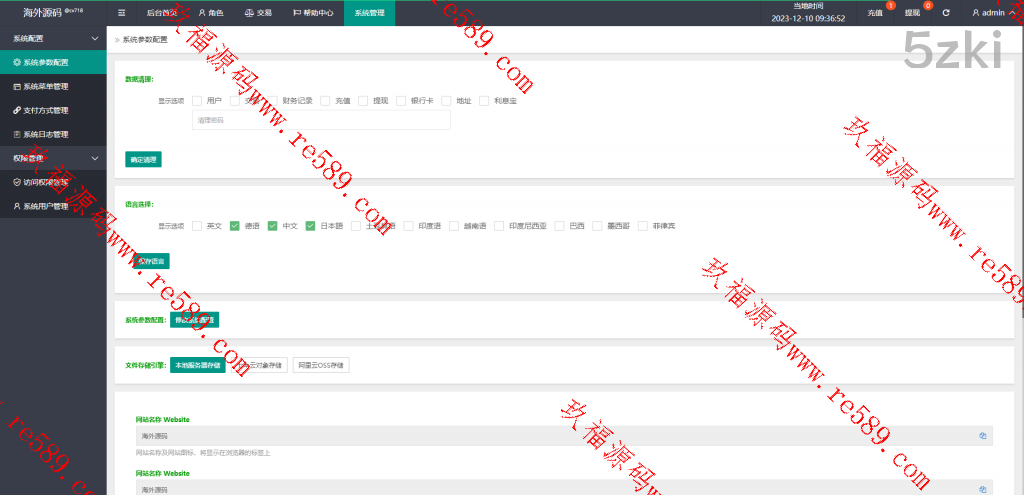This screenshot has height=495, width=1024.
Task: Toggle sidebar with the hamburger menu icon
Action: pos(121,13)
